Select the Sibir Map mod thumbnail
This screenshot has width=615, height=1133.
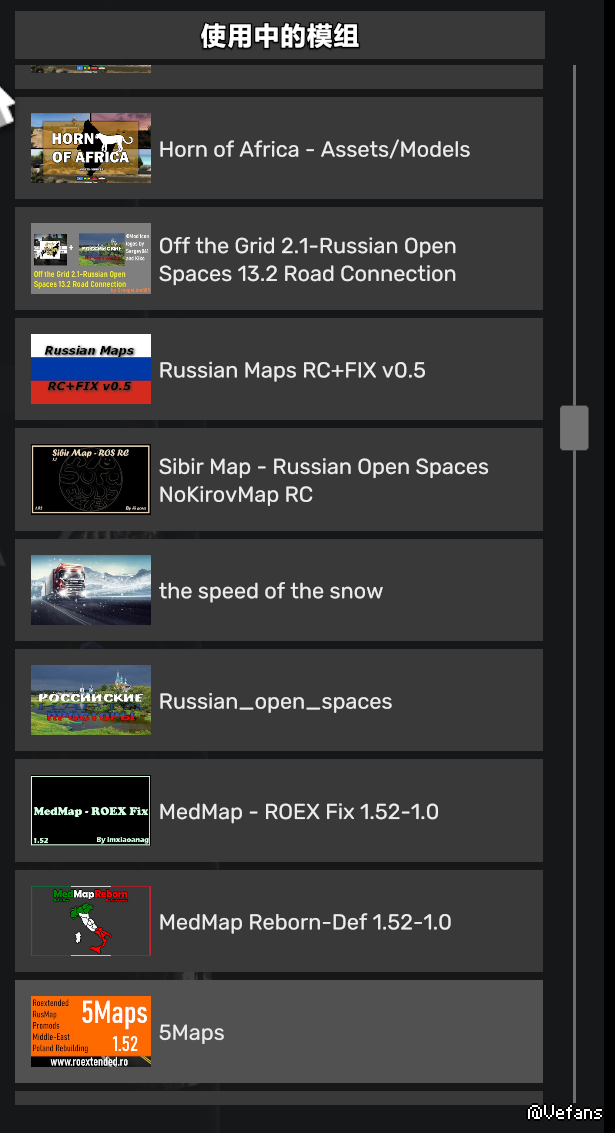(91, 480)
